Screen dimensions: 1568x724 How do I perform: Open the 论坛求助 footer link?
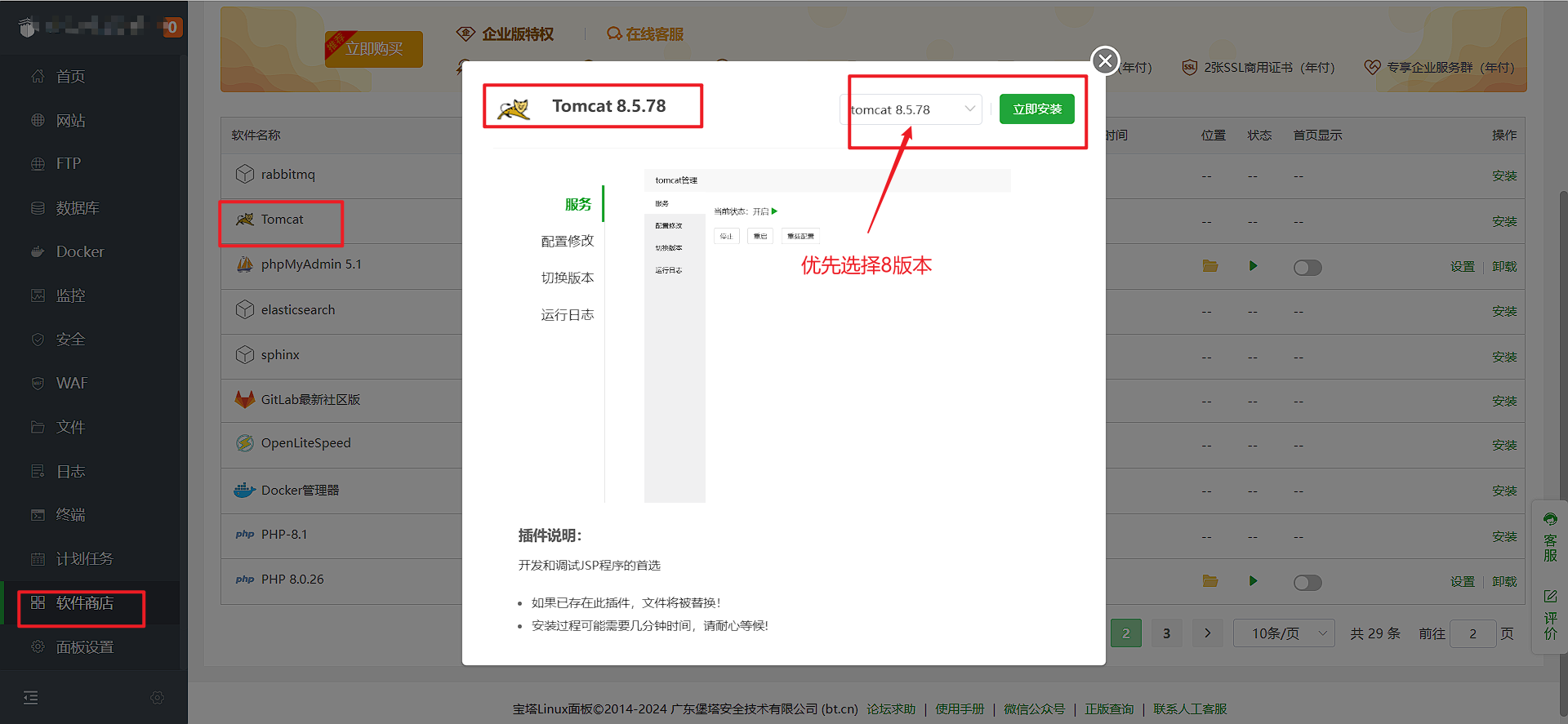click(x=891, y=709)
